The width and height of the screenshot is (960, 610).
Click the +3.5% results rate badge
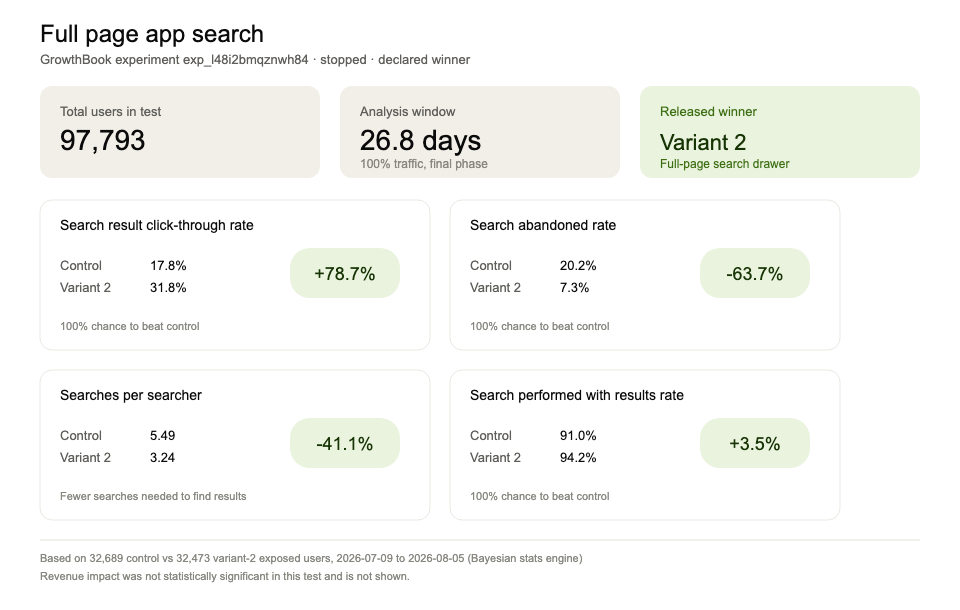tap(755, 443)
